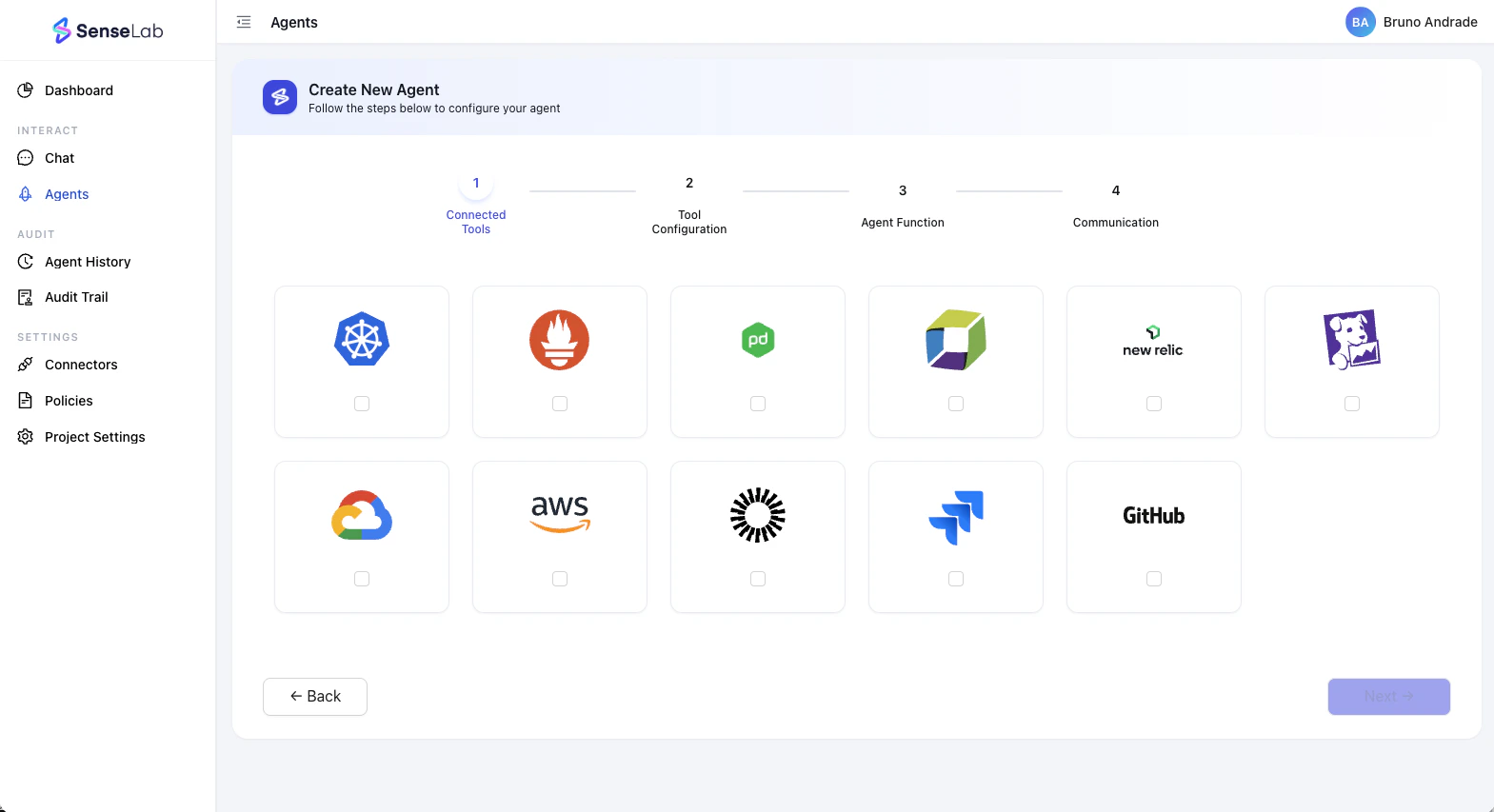Check the Kubernetes tool checkbox
1494x812 pixels.
[x=362, y=404]
